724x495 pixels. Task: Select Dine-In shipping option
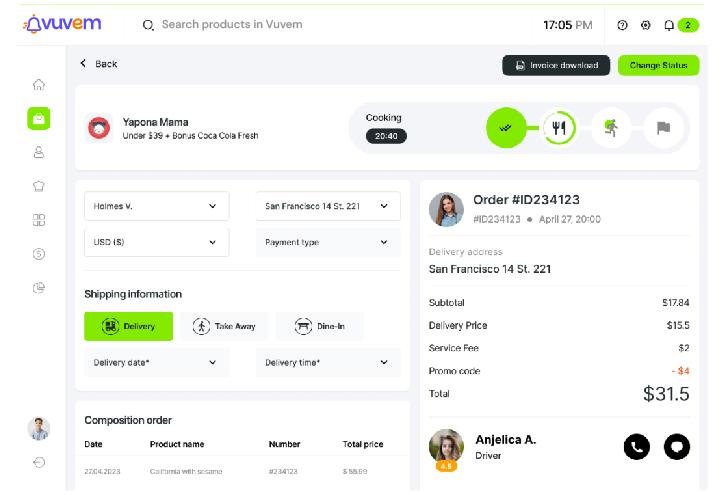pos(320,326)
